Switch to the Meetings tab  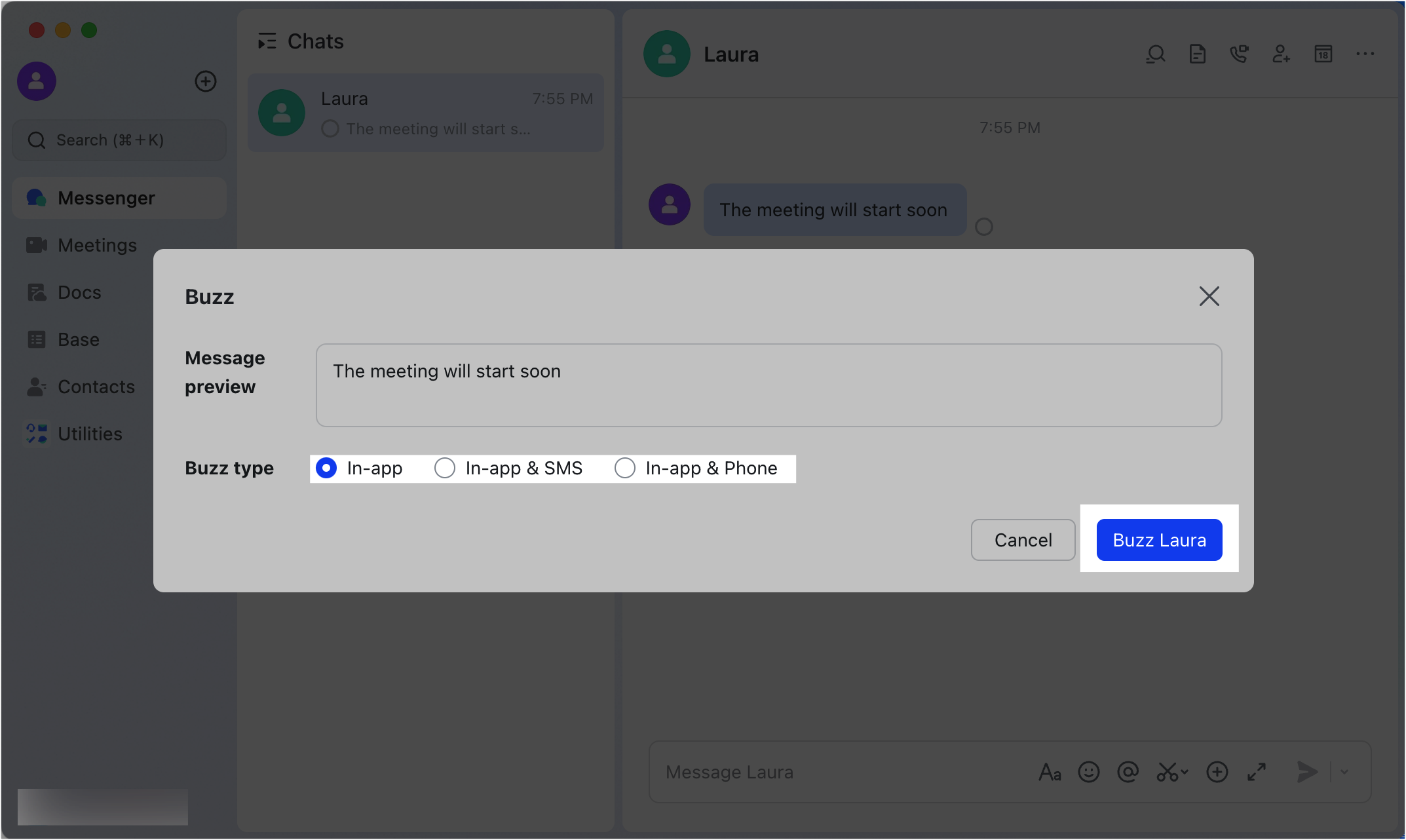[x=97, y=245]
